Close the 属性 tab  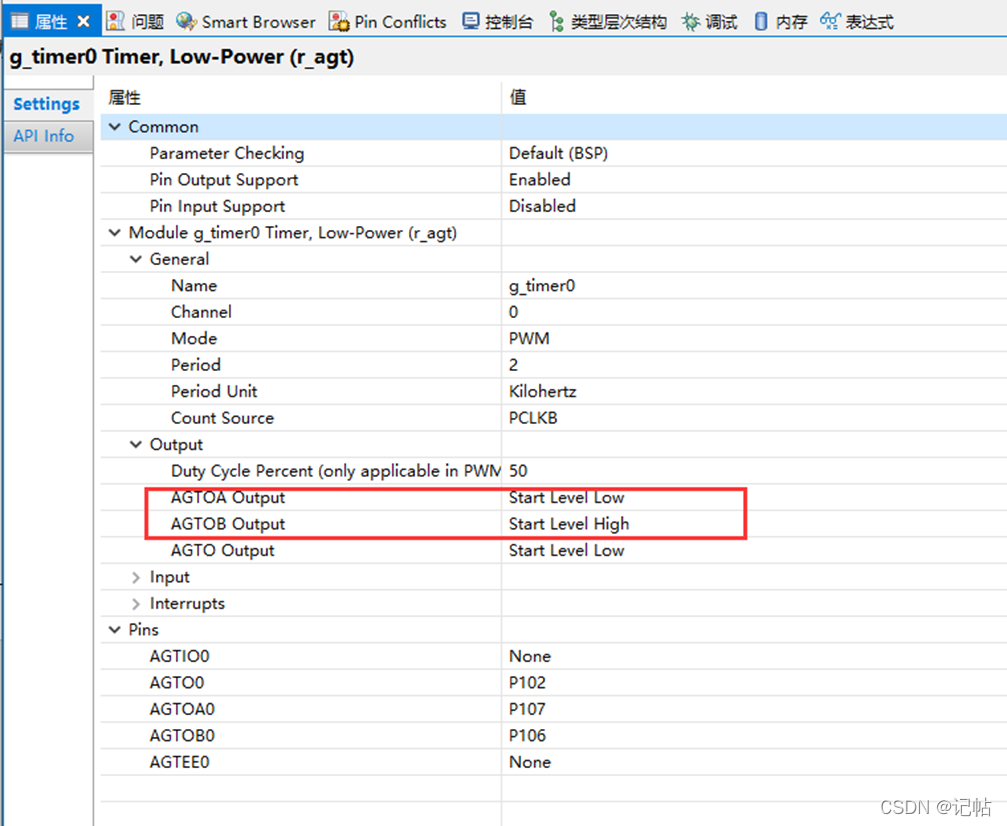click(x=83, y=22)
